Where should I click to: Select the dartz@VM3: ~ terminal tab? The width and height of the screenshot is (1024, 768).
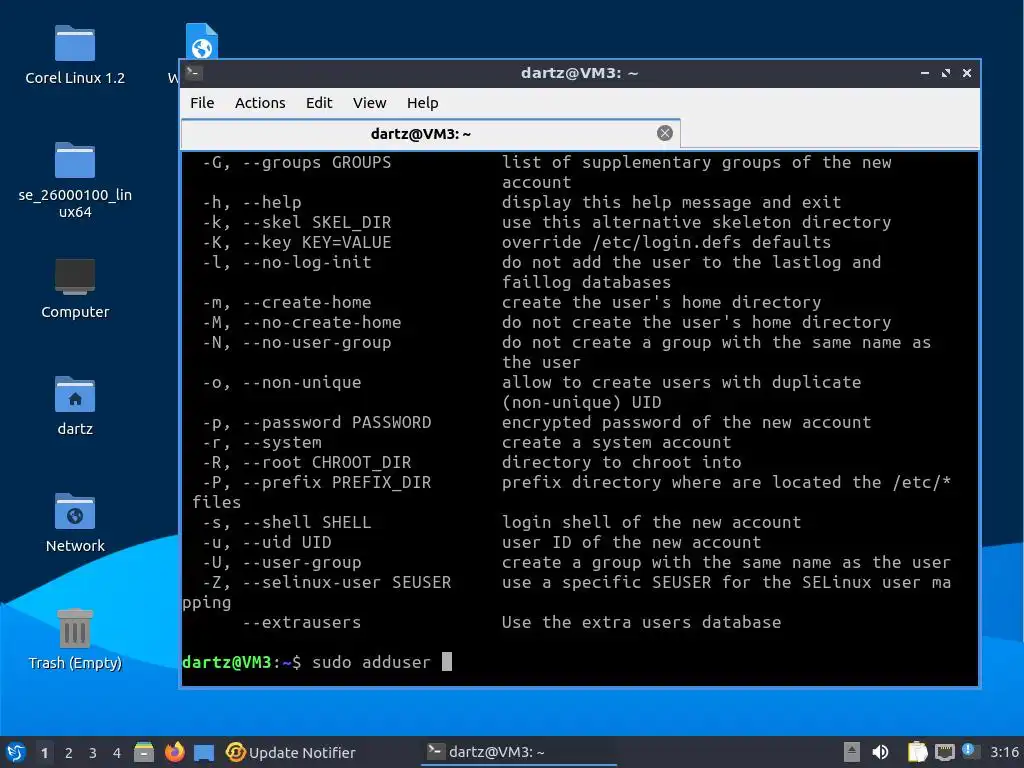tap(421, 134)
